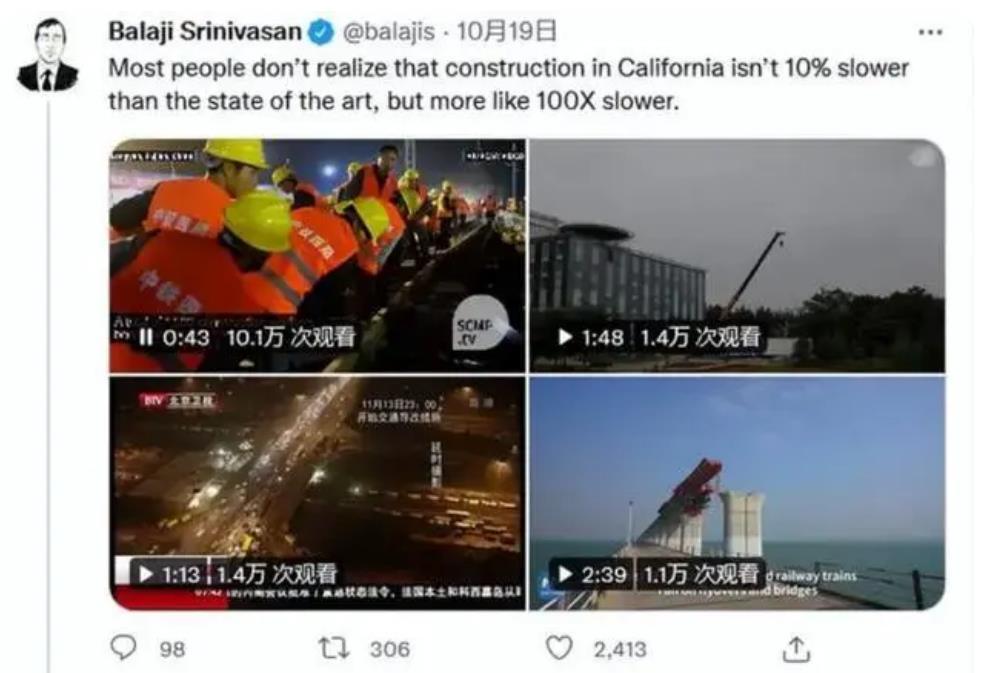987x673 pixels.
Task: Click the blue verified badge
Action: click(x=320, y=32)
